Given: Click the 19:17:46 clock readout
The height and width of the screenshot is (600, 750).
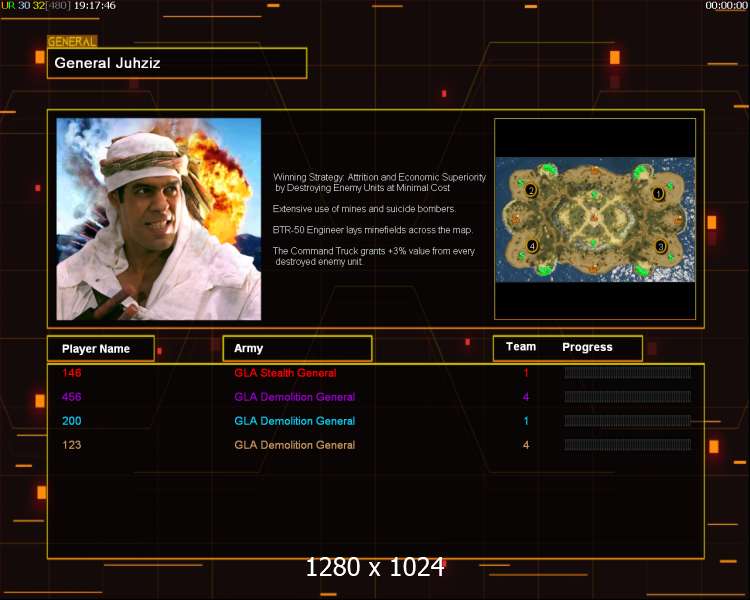Looking at the screenshot, I should 95,6.
